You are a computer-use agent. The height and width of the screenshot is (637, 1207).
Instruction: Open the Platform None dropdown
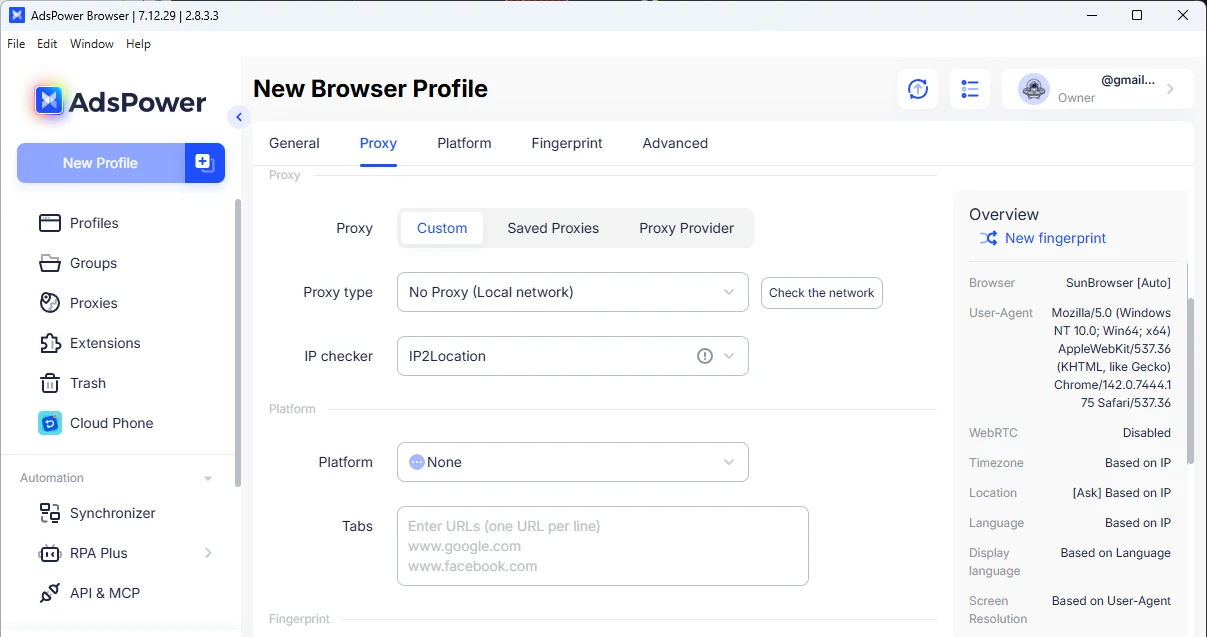pos(572,462)
